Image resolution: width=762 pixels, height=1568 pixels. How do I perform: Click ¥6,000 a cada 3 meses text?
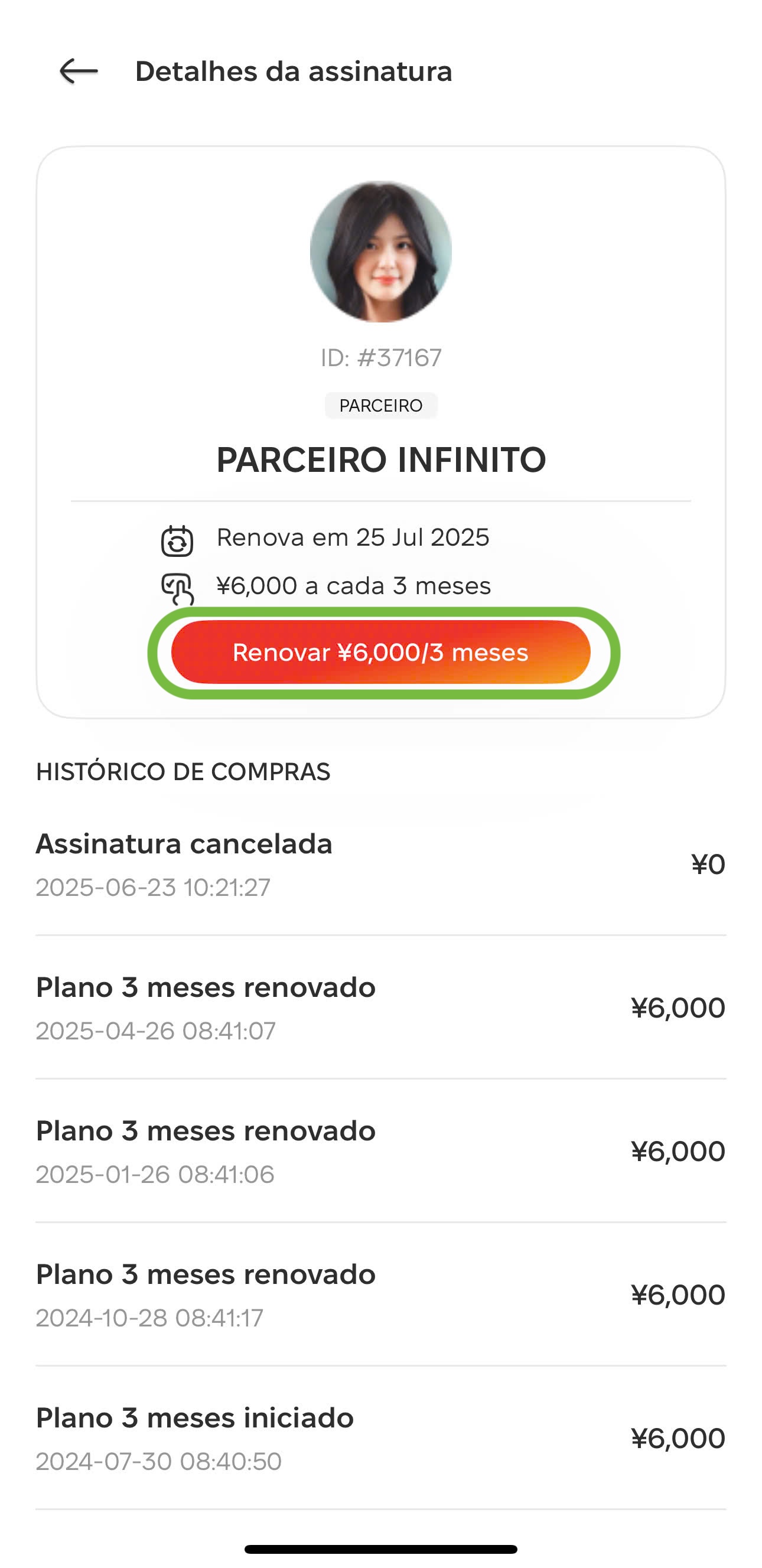coord(354,586)
